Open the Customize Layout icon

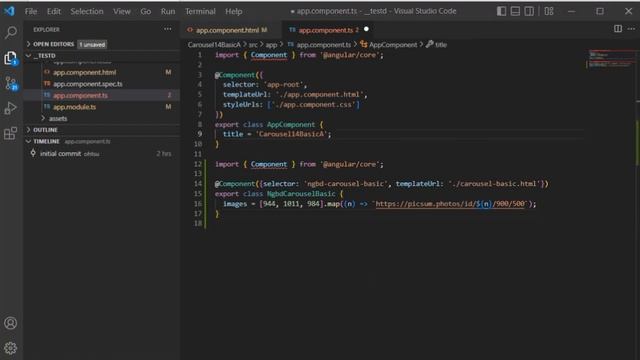pyautogui.click(x=549, y=11)
